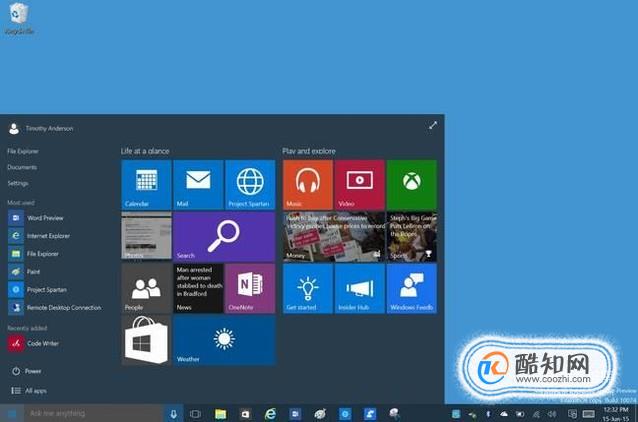638x422 pixels.
Task: Open the Windows Feedback tile
Action: click(412, 289)
